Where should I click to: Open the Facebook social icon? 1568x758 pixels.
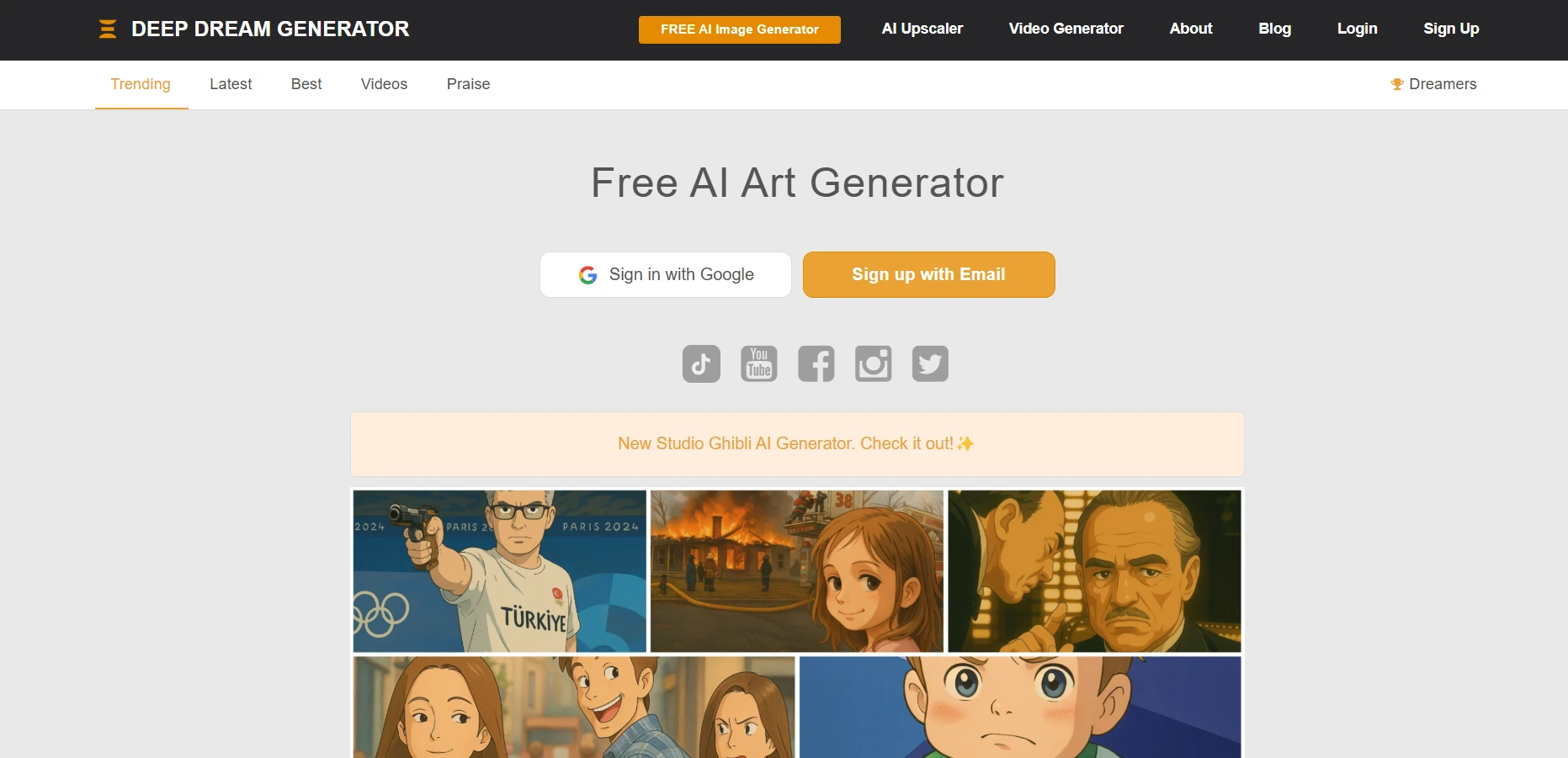click(x=816, y=363)
